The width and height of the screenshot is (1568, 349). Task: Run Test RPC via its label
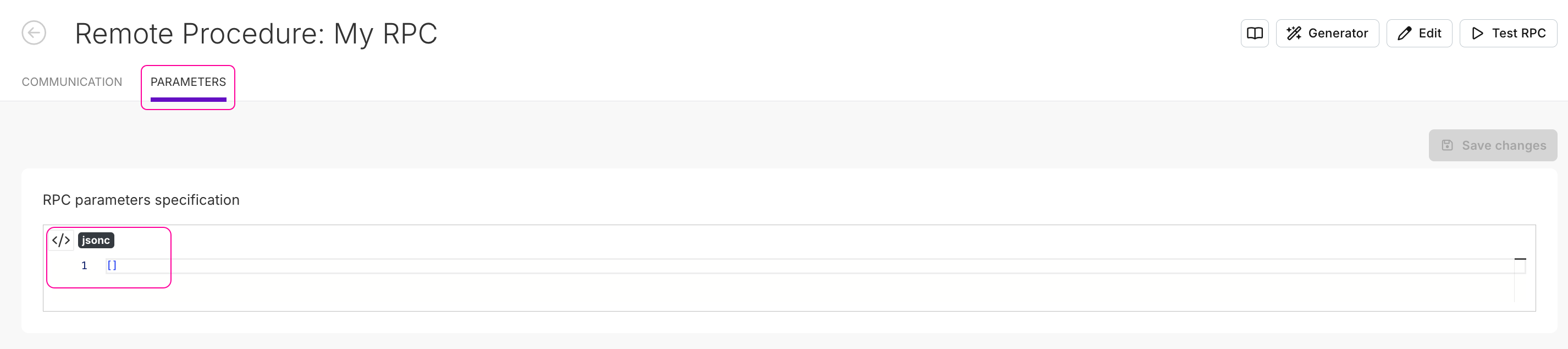1518,34
